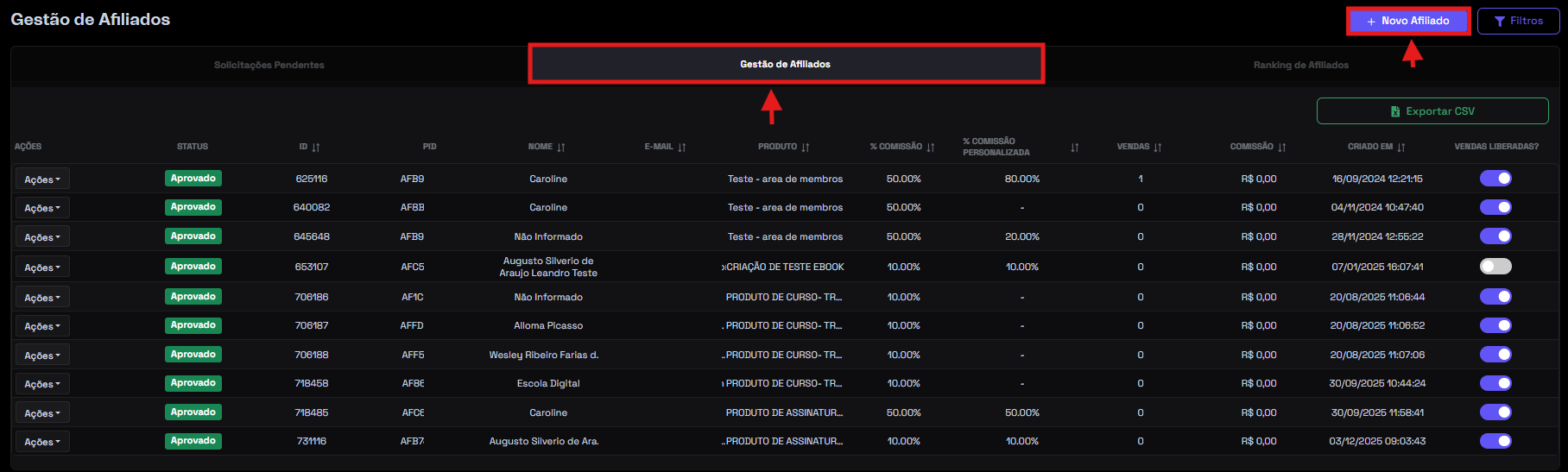Click the sort icon beside ID column
This screenshot has width=1568, height=472.
[x=316, y=148]
